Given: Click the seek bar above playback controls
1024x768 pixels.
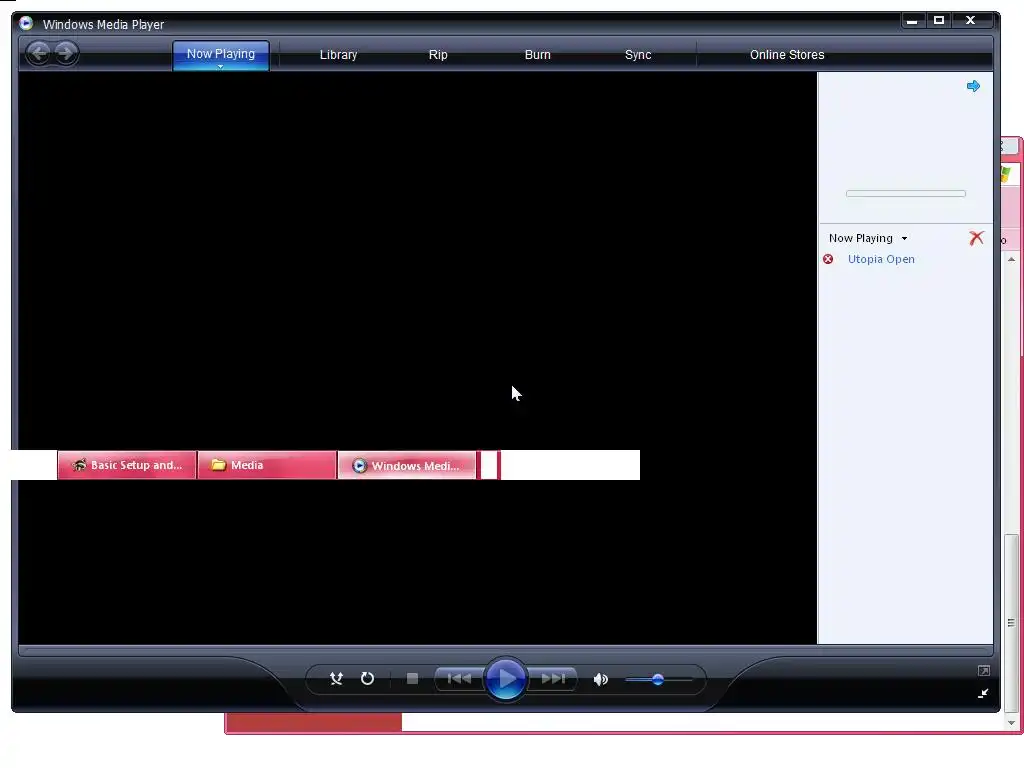Looking at the screenshot, I should pos(505,650).
